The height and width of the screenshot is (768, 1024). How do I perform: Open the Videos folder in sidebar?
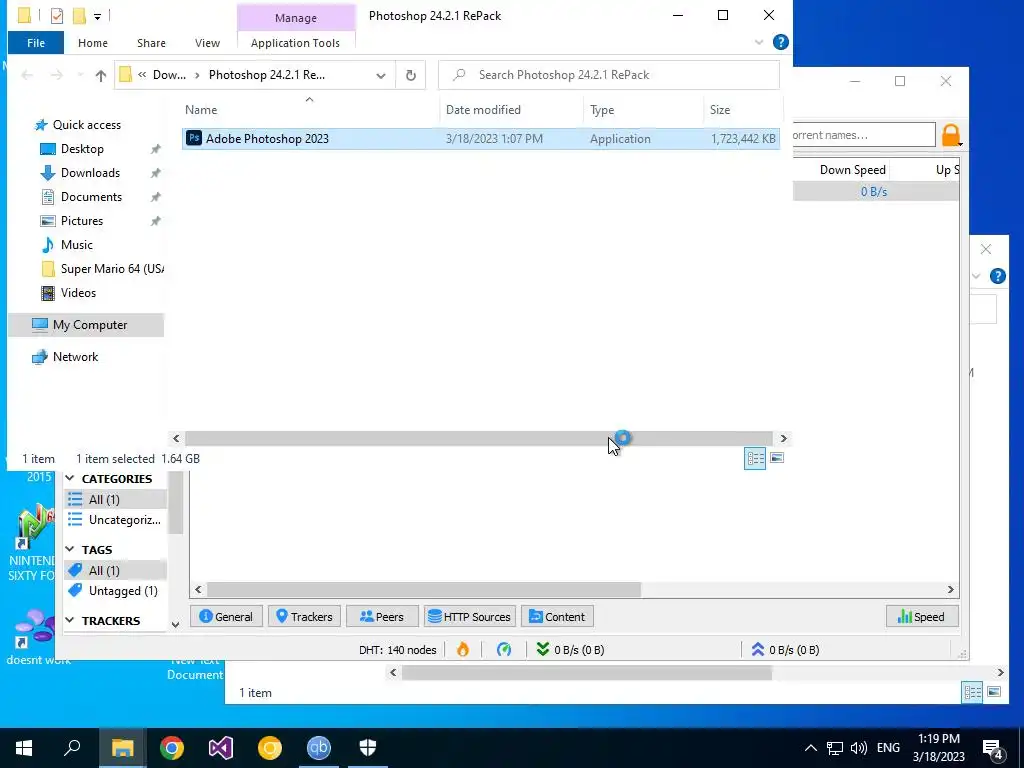coord(78,293)
